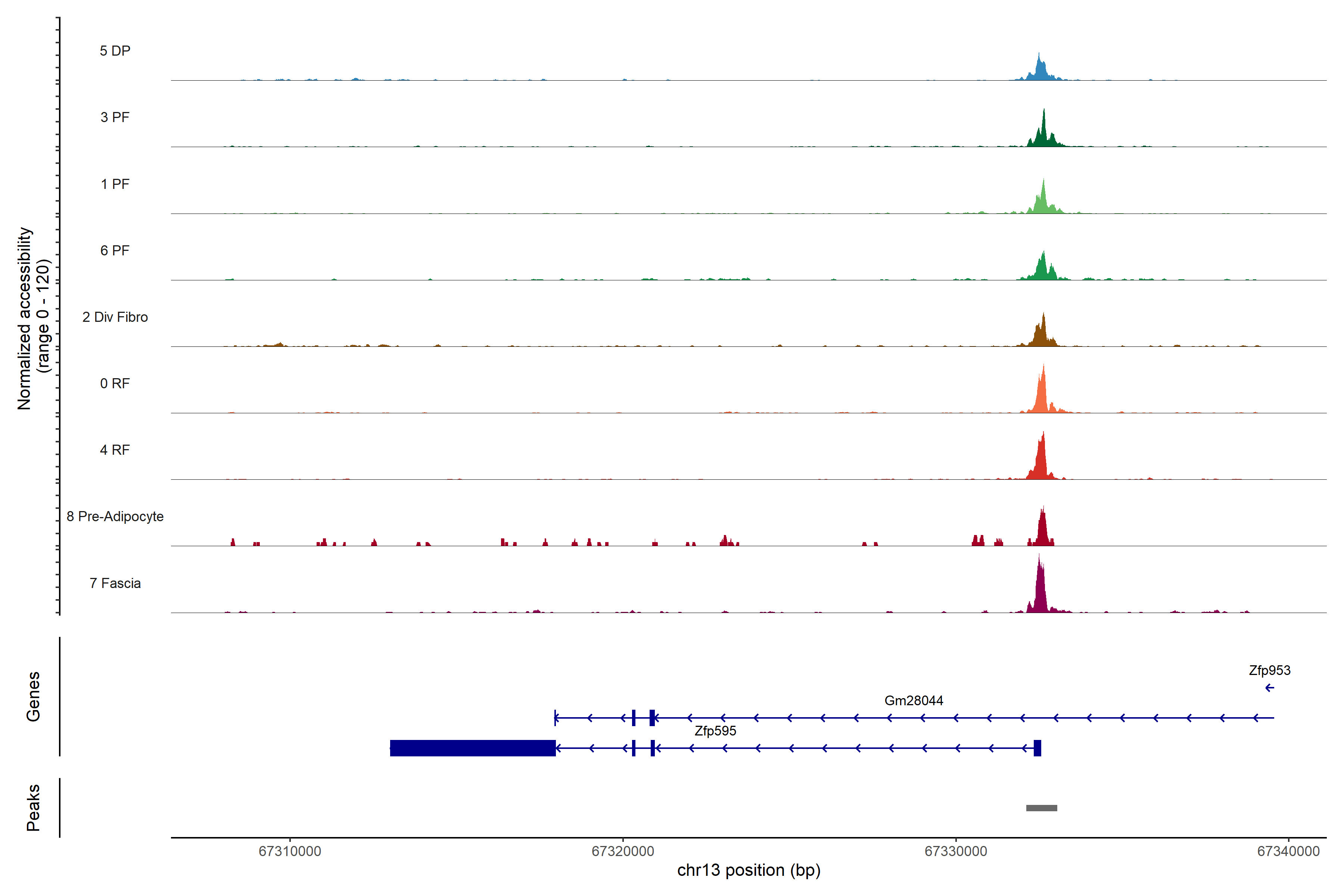Click the 3 PF track label
This screenshot has width=1344, height=896.
(x=115, y=117)
